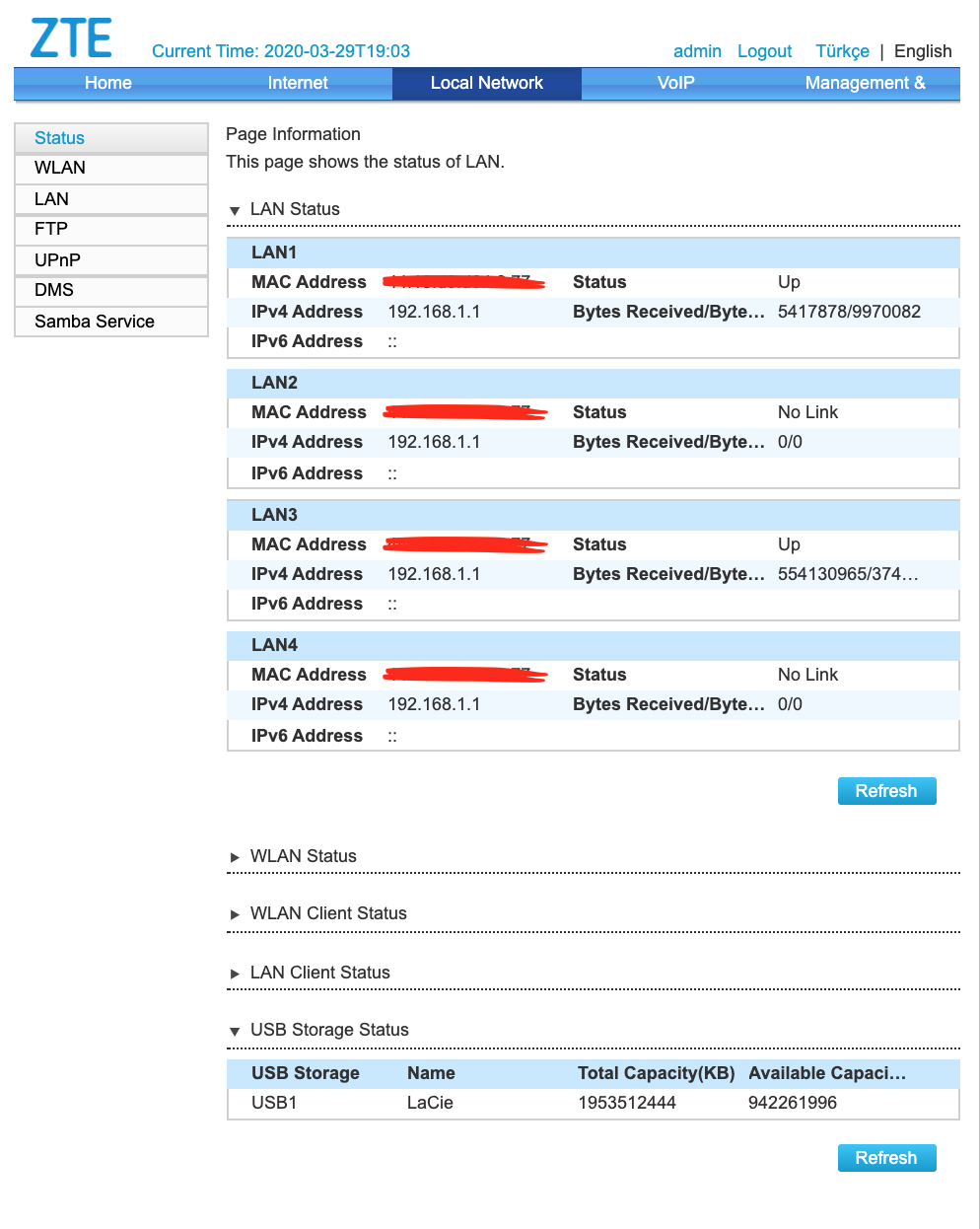The image size is (980, 1229).
Task: Open the LAN sidebar item
Action: point(111,199)
